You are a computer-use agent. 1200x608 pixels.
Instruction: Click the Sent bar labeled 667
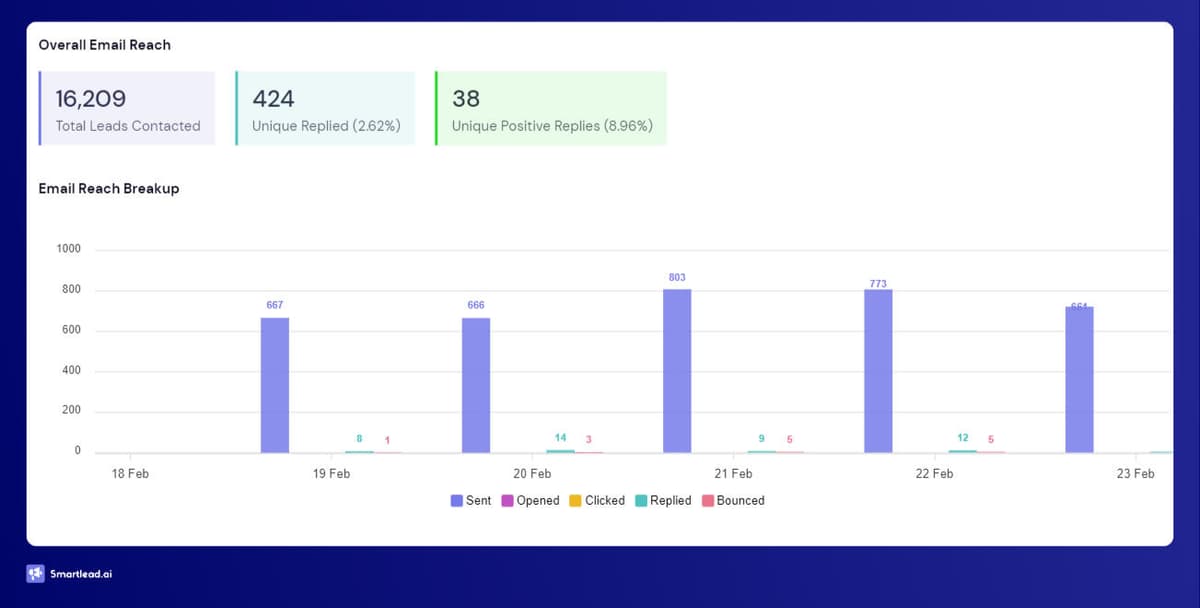(275, 385)
